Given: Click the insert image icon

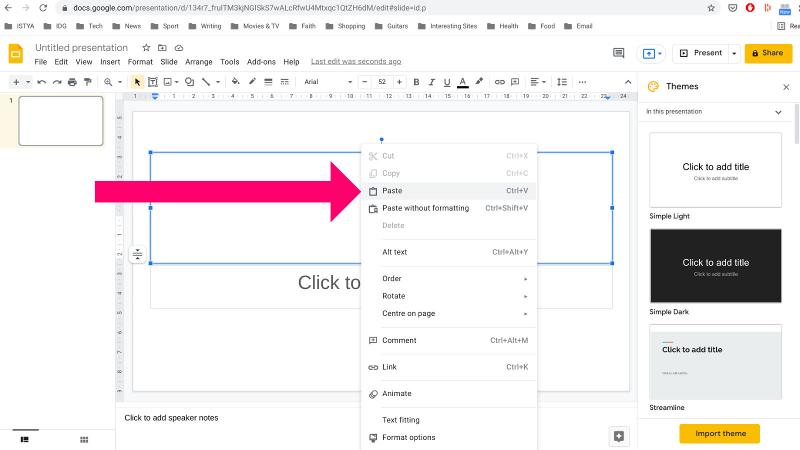Looking at the screenshot, I should pos(168,82).
